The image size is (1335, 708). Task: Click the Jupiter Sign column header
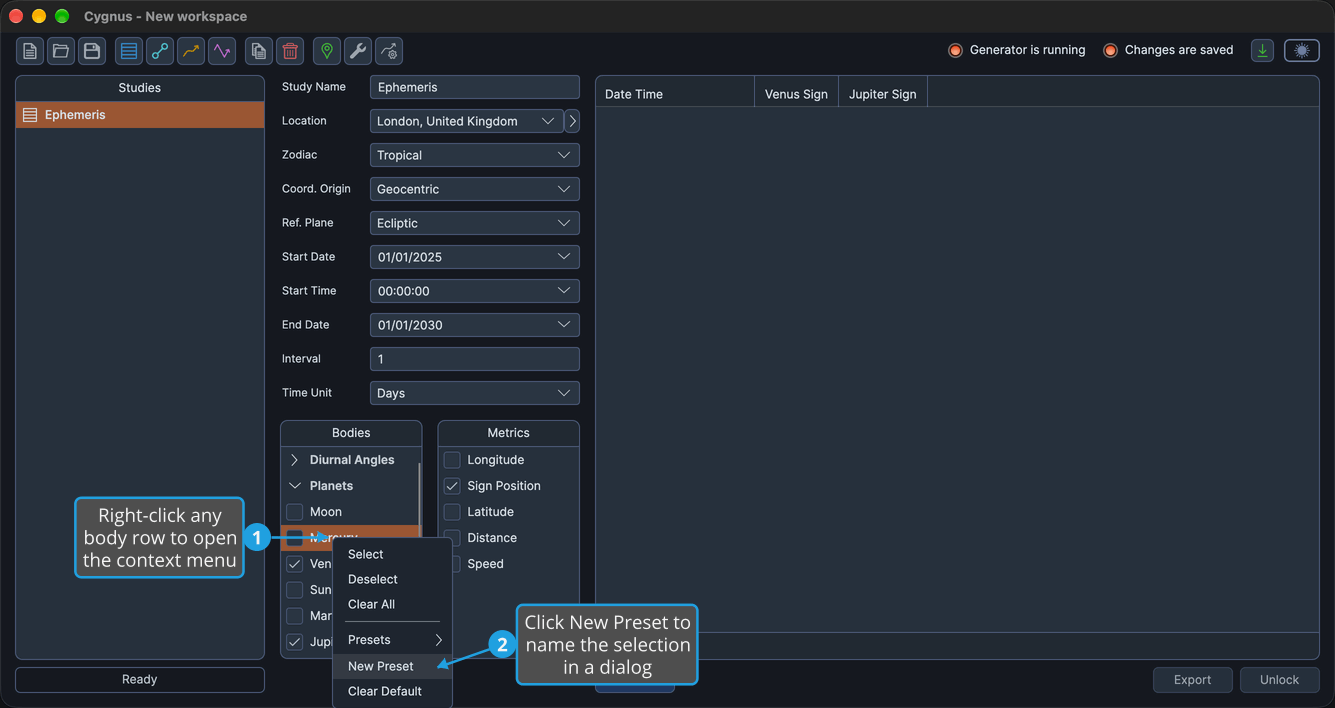[x=883, y=94]
